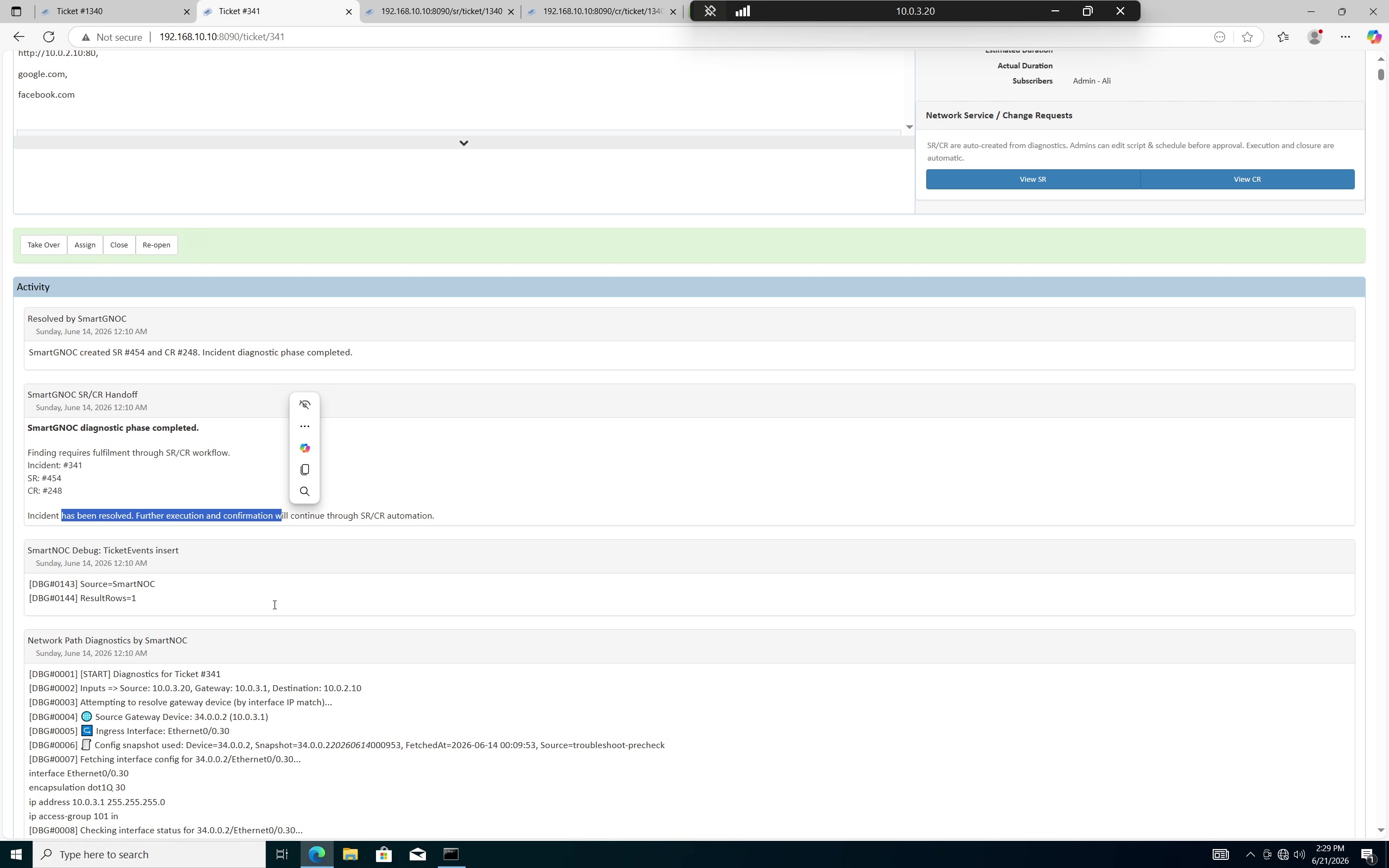Search selected text with magnifier icon
The width and height of the screenshot is (1389, 868).
305,492
